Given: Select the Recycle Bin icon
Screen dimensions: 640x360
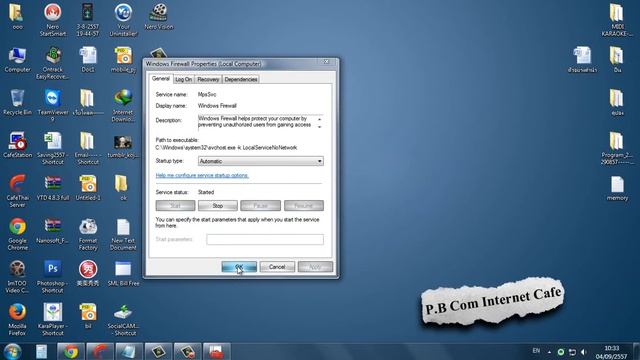Looking at the screenshot, I should coord(17,102).
